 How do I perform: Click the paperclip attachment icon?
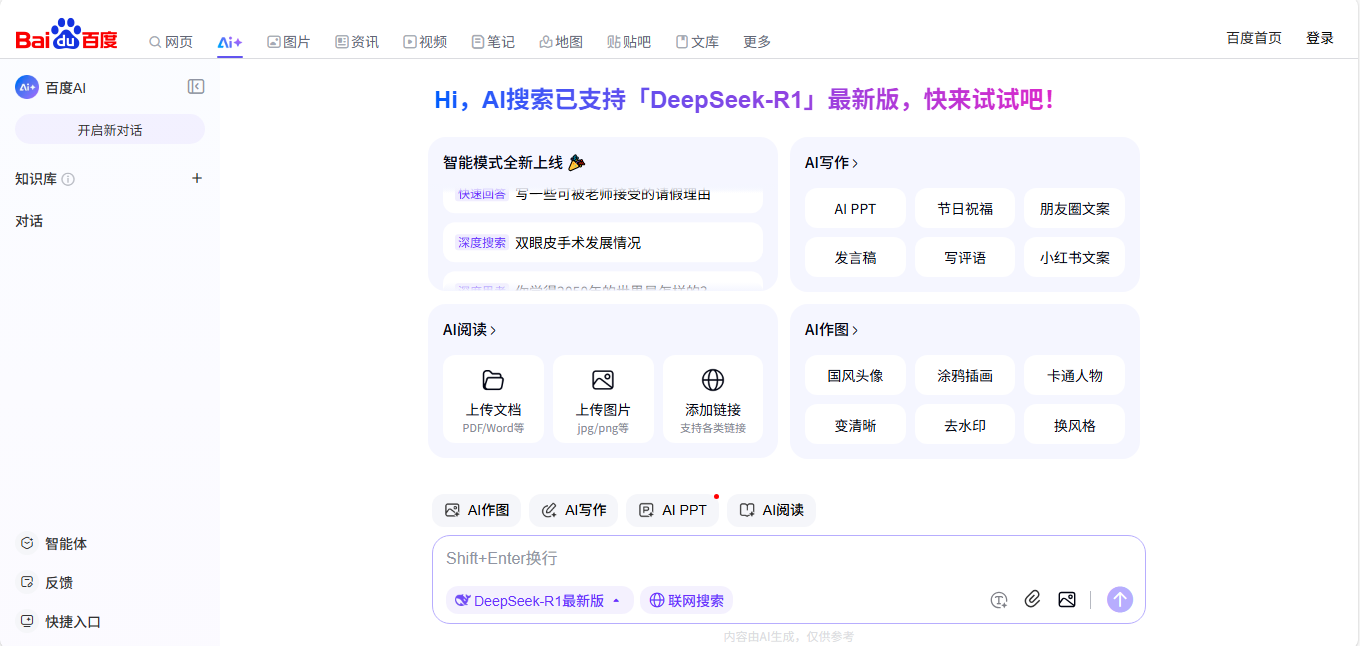[x=1033, y=600]
